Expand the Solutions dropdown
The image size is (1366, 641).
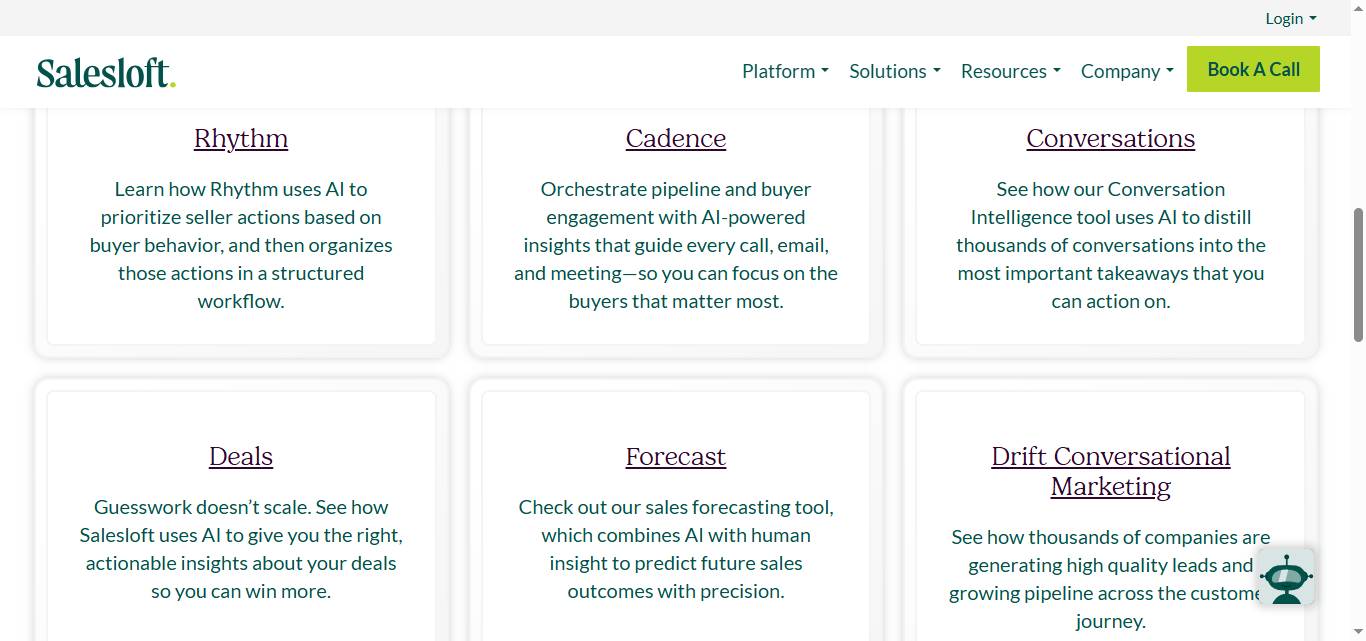[x=894, y=71]
